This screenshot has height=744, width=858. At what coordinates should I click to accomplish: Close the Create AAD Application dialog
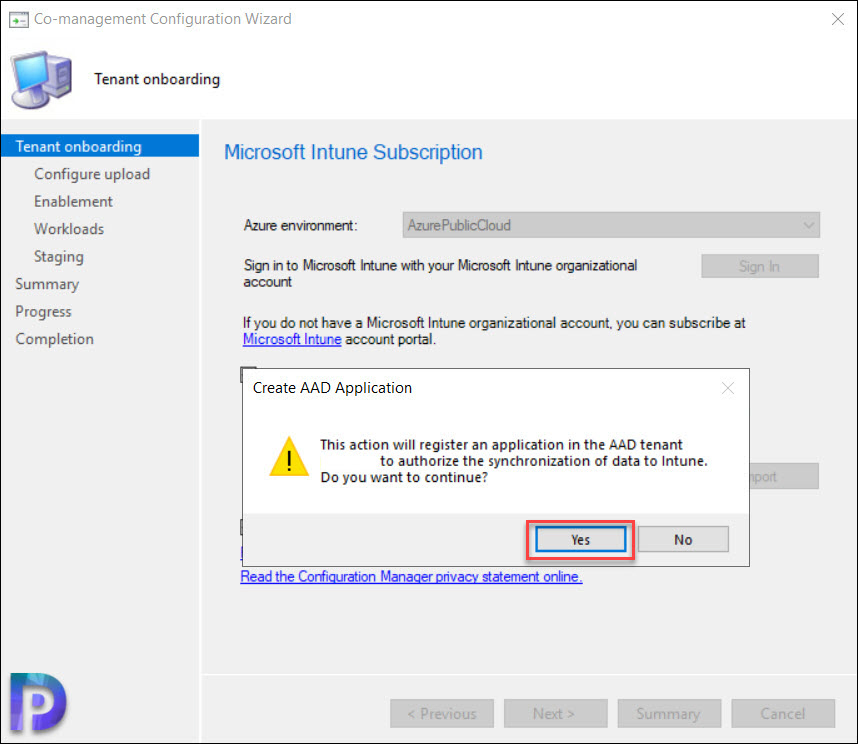pyautogui.click(x=727, y=388)
